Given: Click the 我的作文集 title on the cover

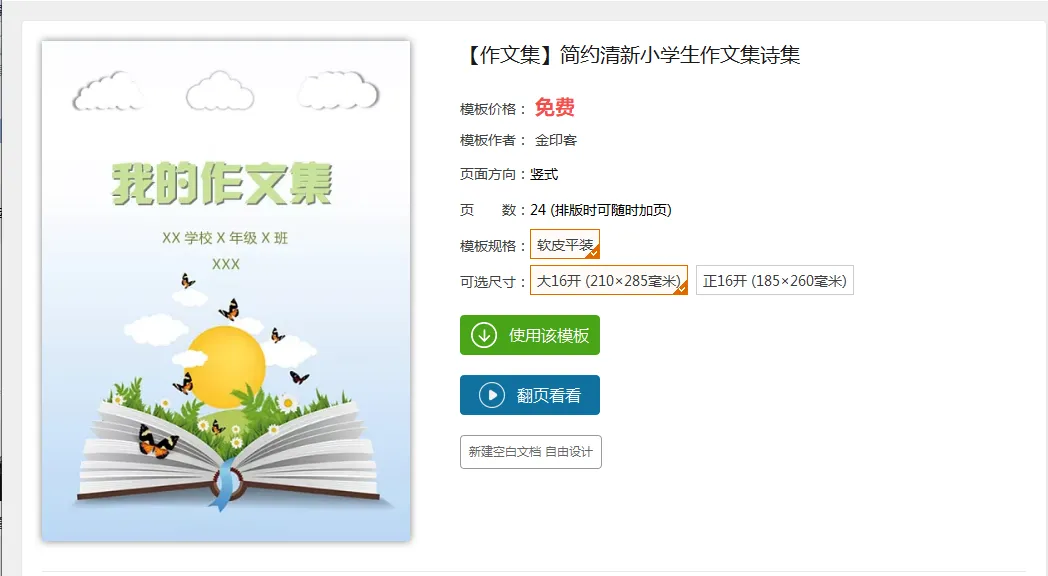Looking at the screenshot, I should click(222, 183).
